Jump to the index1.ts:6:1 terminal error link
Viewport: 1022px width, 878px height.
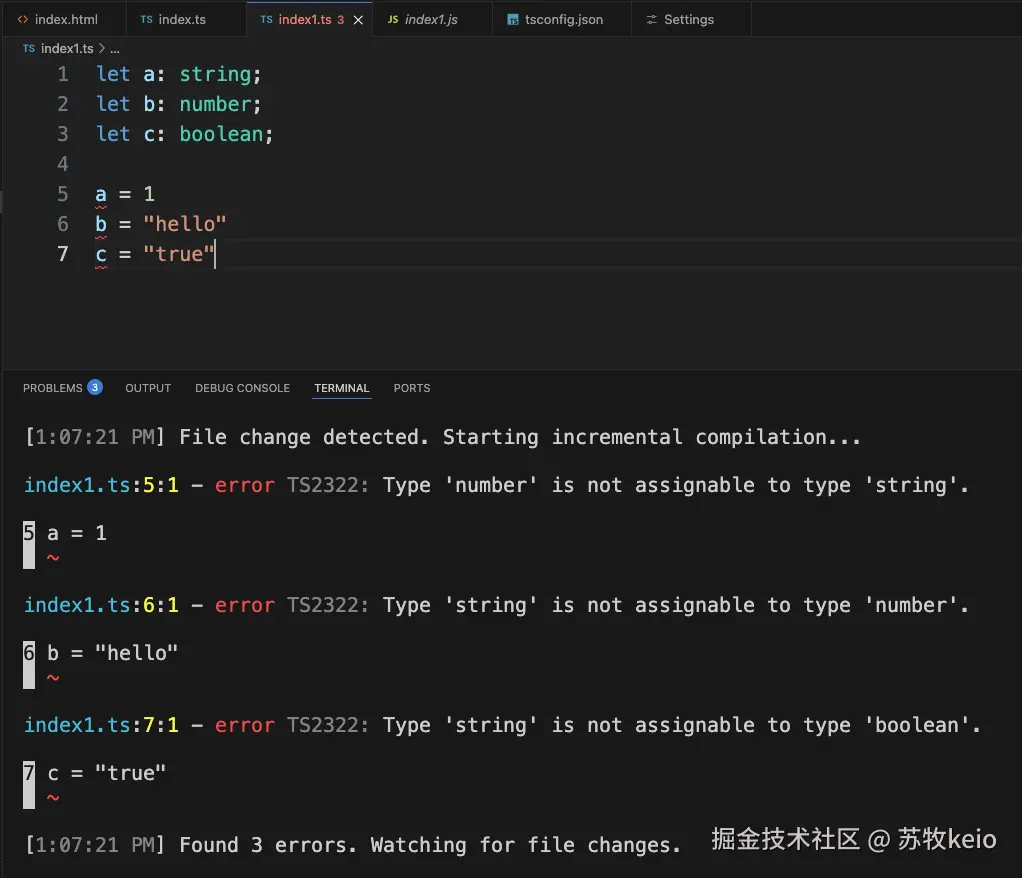pyautogui.click(x=100, y=605)
